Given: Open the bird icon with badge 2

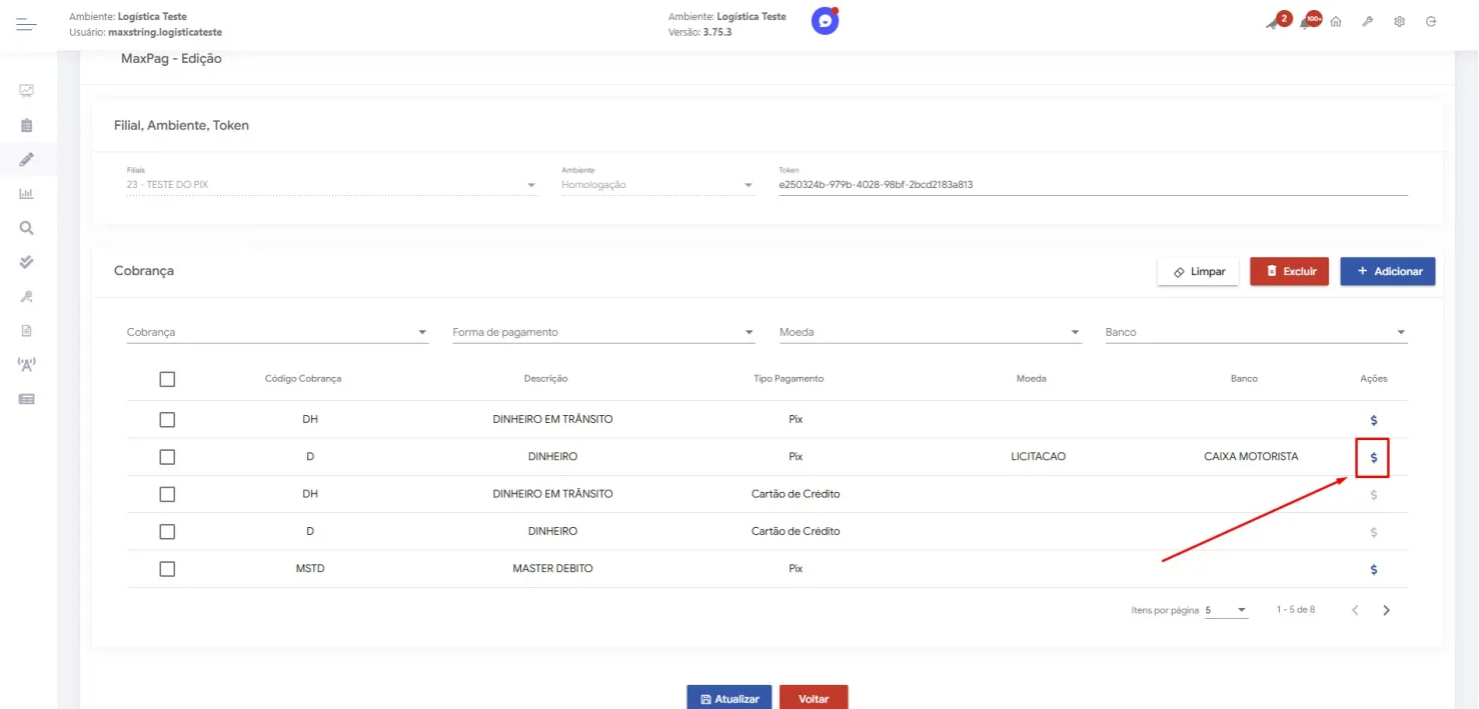Looking at the screenshot, I should tap(1272, 22).
